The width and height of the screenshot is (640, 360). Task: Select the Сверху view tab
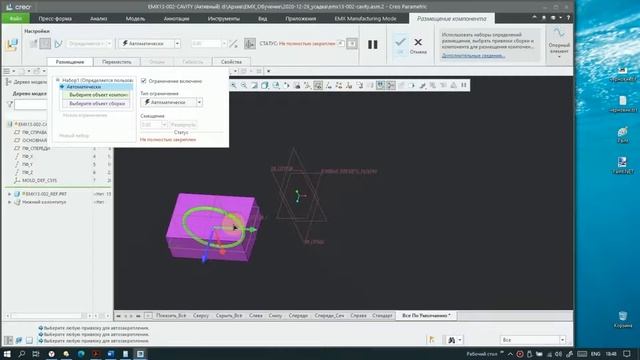pyautogui.click(x=201, y=316)
